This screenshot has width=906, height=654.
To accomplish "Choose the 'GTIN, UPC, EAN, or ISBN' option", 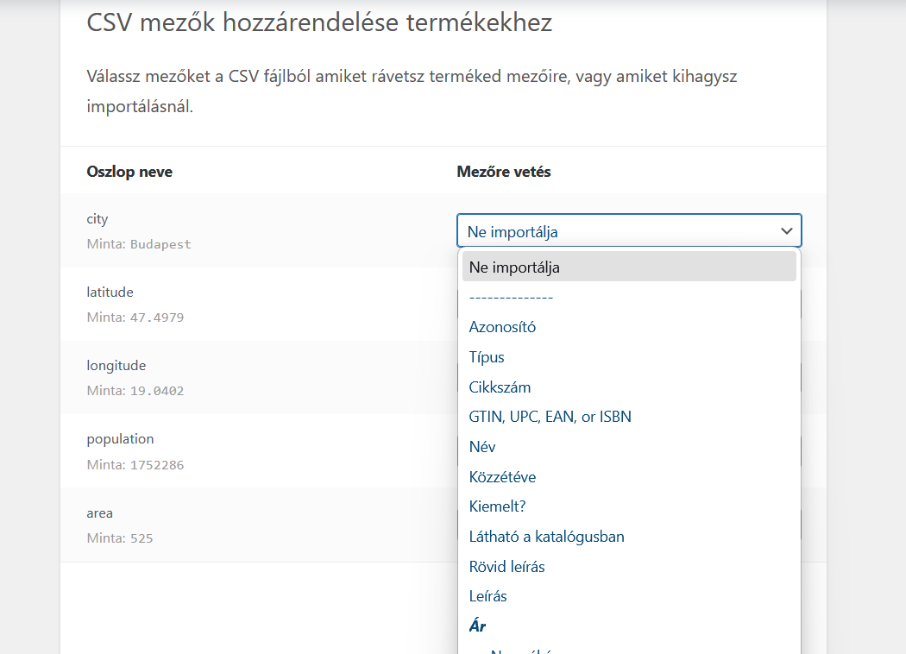I will (550, 417).
